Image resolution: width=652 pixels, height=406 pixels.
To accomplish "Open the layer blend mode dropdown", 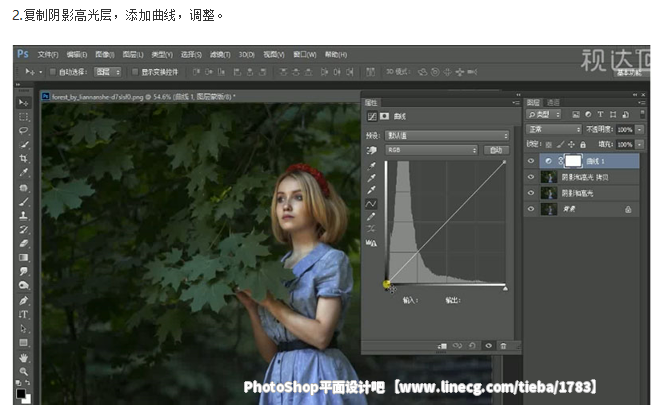I will [x=553, y=129].
